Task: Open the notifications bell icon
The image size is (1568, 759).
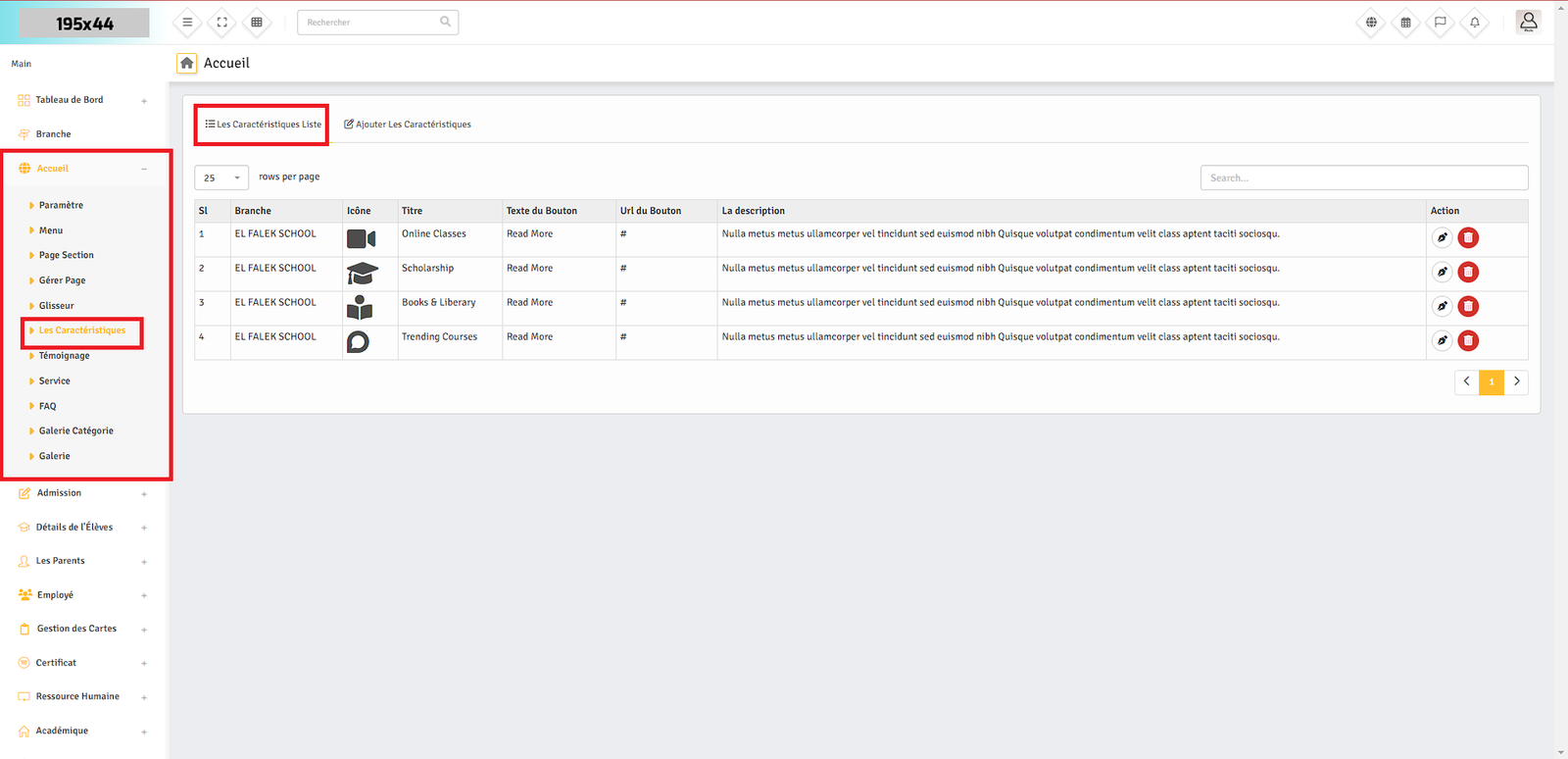Action: click(x=1474, y=23)
